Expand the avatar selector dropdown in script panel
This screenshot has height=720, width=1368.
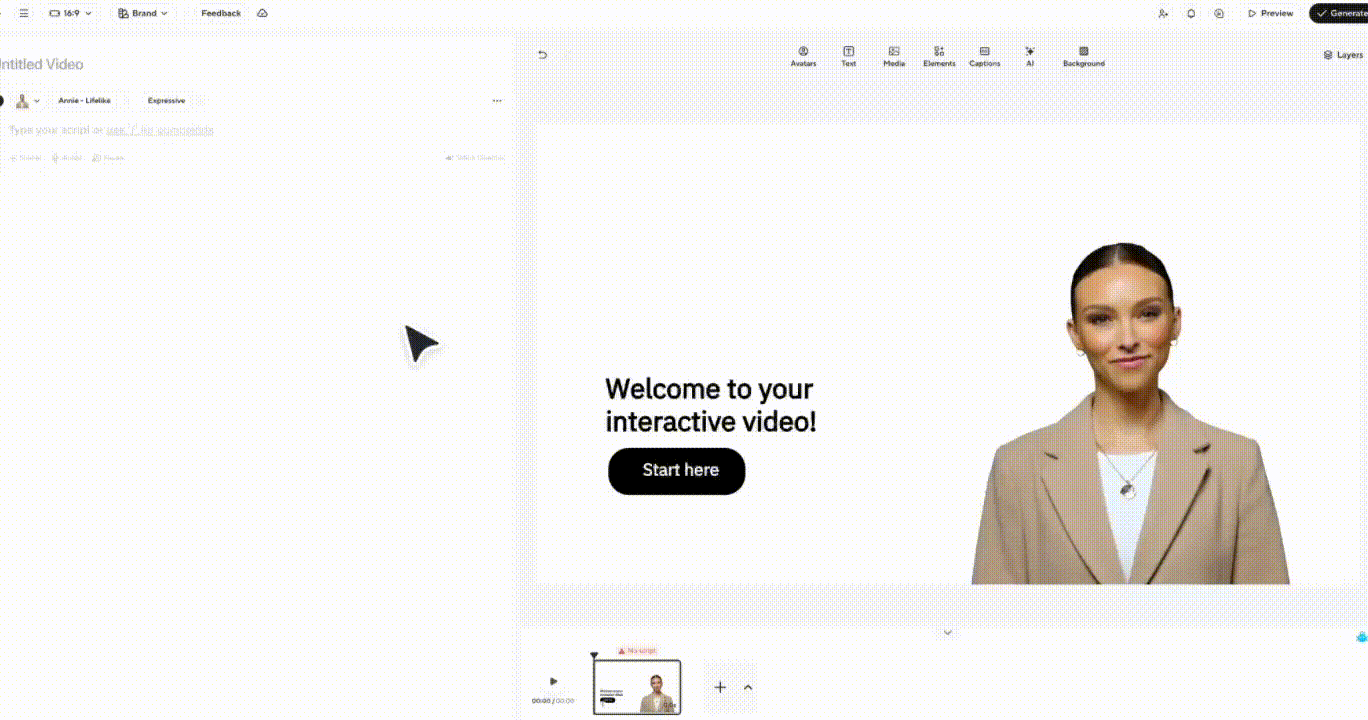tap(27, 101)
